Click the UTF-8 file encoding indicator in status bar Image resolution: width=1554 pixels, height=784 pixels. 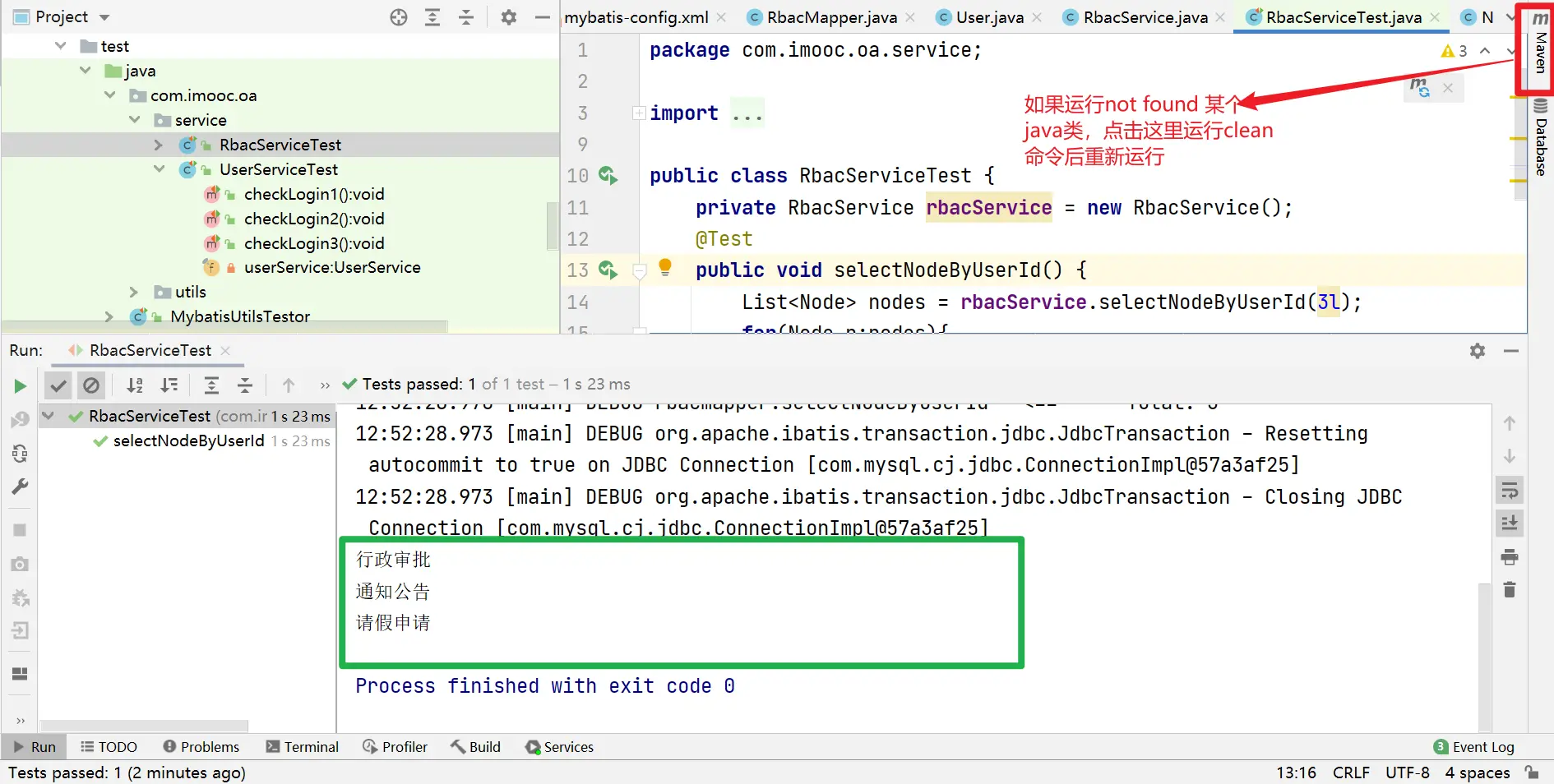click(x=1407, y=772)
